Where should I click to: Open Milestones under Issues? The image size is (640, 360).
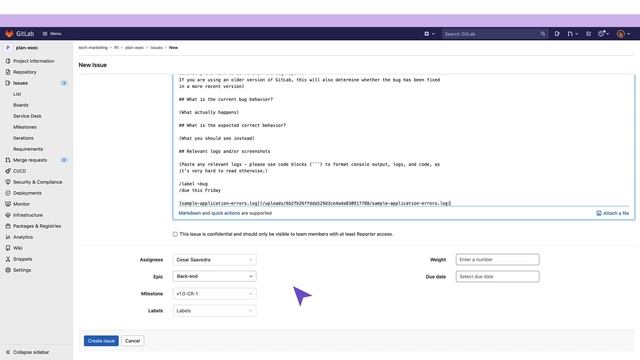(24, 127)
